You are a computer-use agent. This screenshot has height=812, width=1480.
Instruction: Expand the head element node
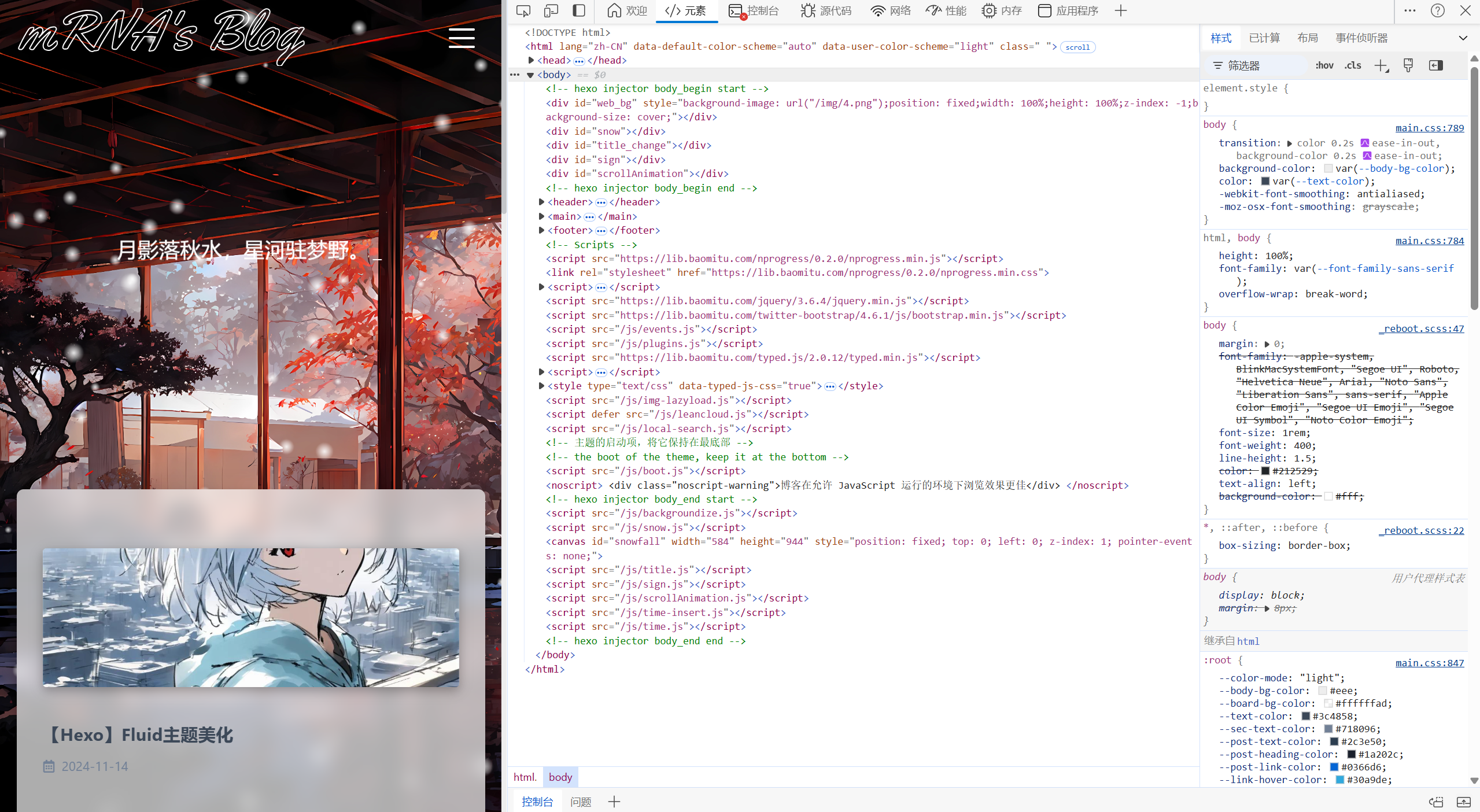coord(531,60)
